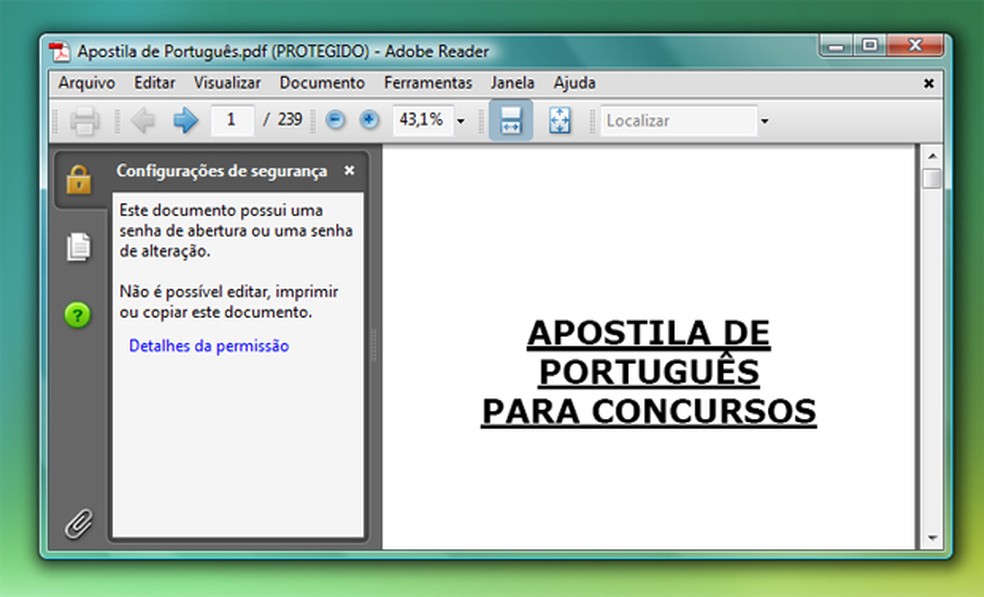984x597 pixels.
Task: Toggle fit-to-width page view
Action: tap(511, 120)
